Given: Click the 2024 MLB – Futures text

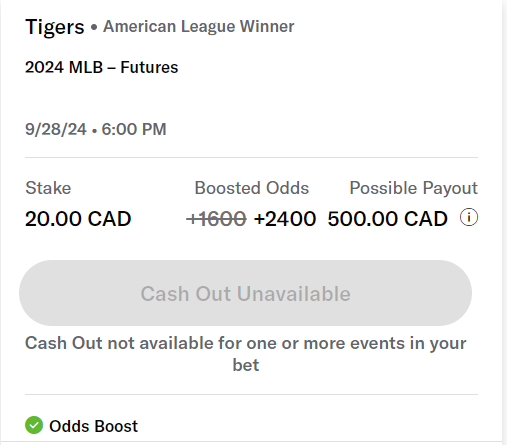Looking at the screenshot, I should coord(102,67).
